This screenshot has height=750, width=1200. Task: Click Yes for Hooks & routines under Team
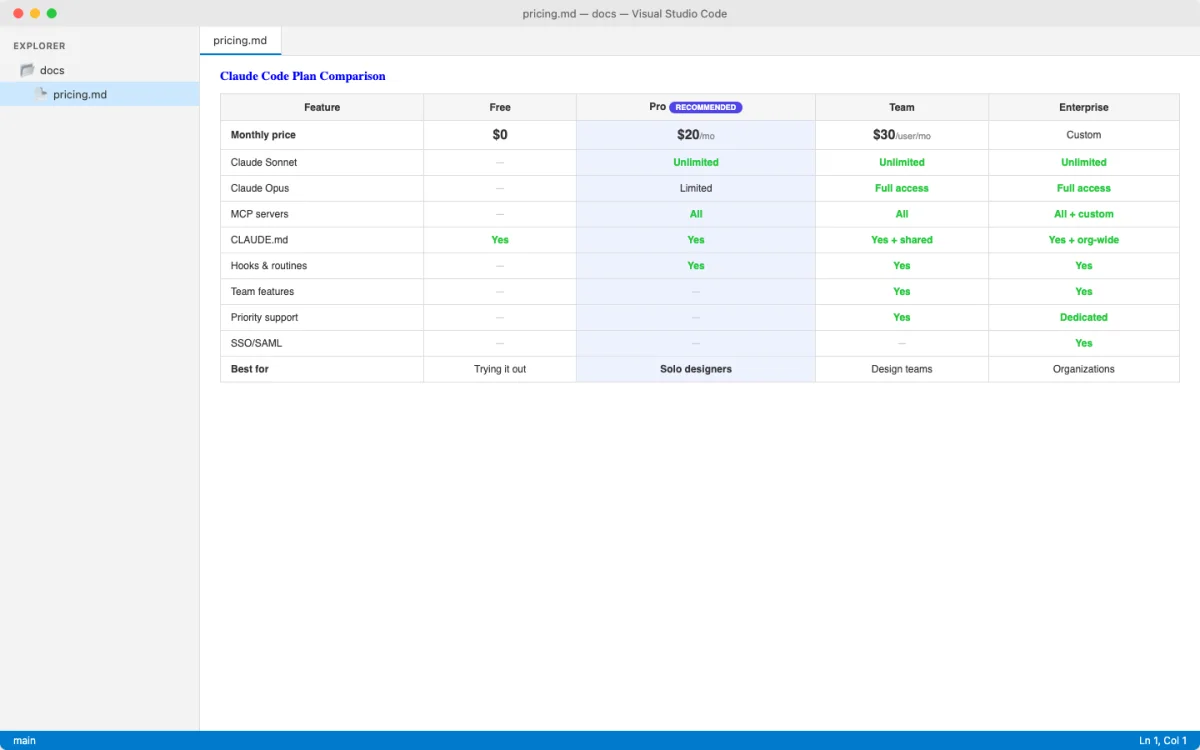point(902,266)
